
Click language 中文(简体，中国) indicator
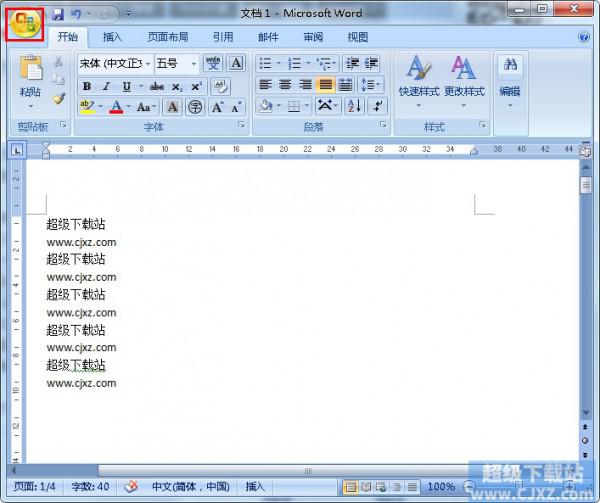pos(191,487)
